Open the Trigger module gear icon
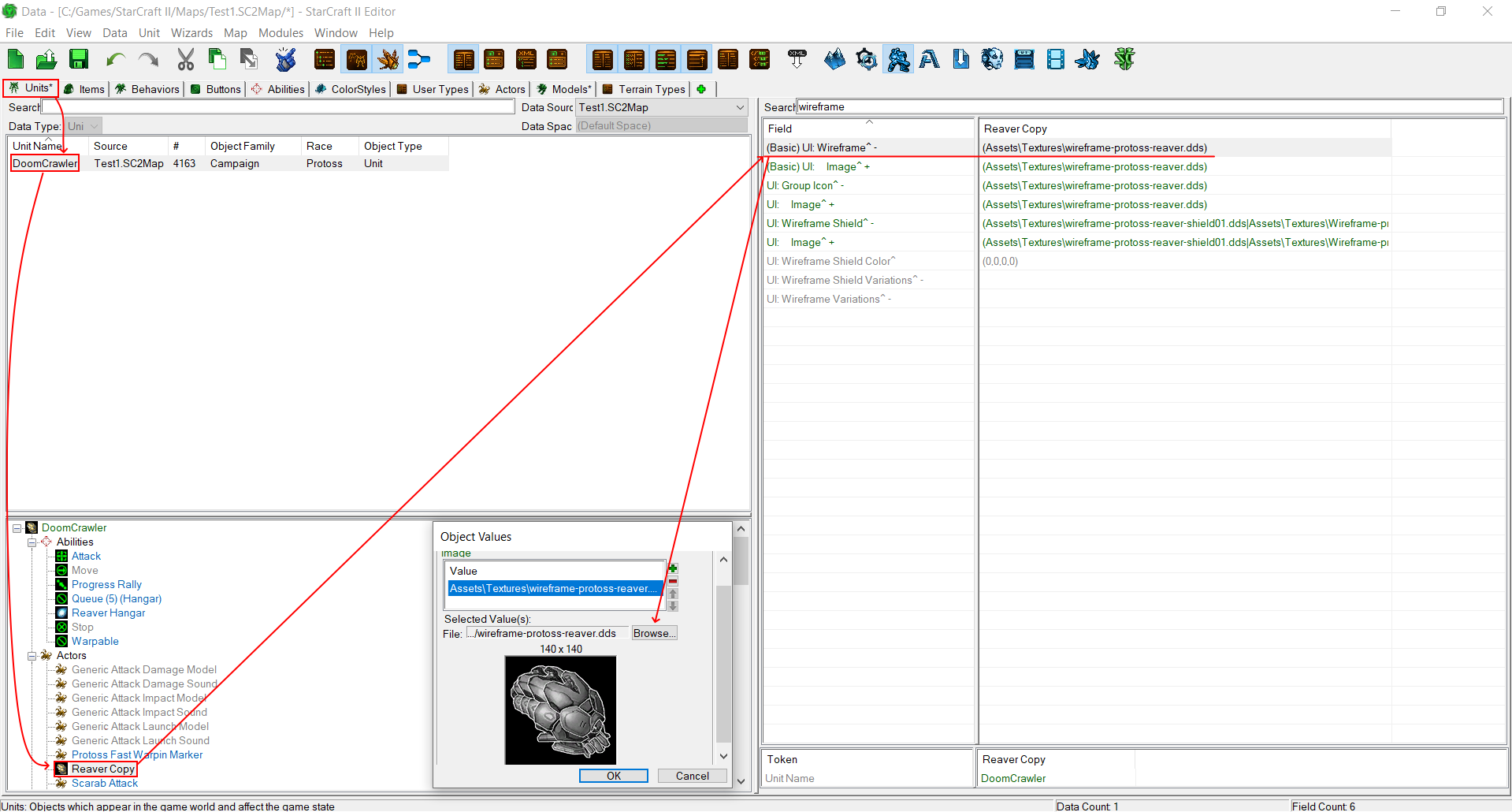Image resolution: width=1512 pixels, height=812 pixels. 866,59
